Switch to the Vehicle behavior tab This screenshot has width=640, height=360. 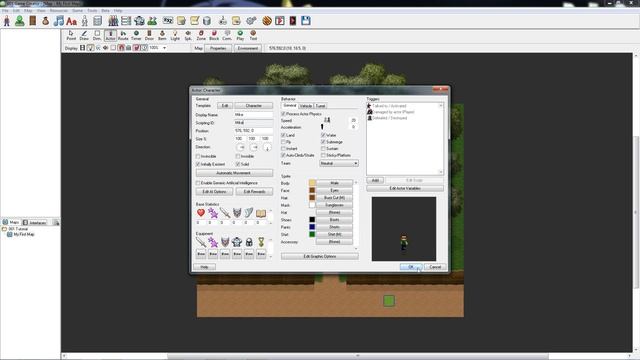coord(306,106)
